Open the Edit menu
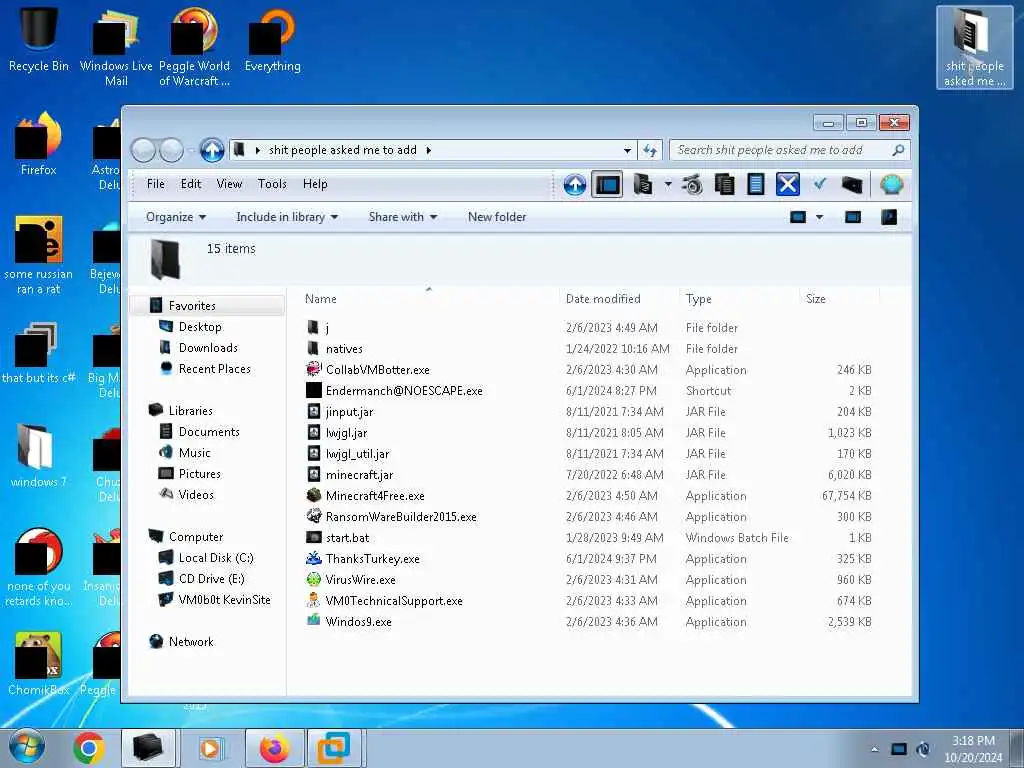Viewport: 1024px width, 768px height. point(191,184)
